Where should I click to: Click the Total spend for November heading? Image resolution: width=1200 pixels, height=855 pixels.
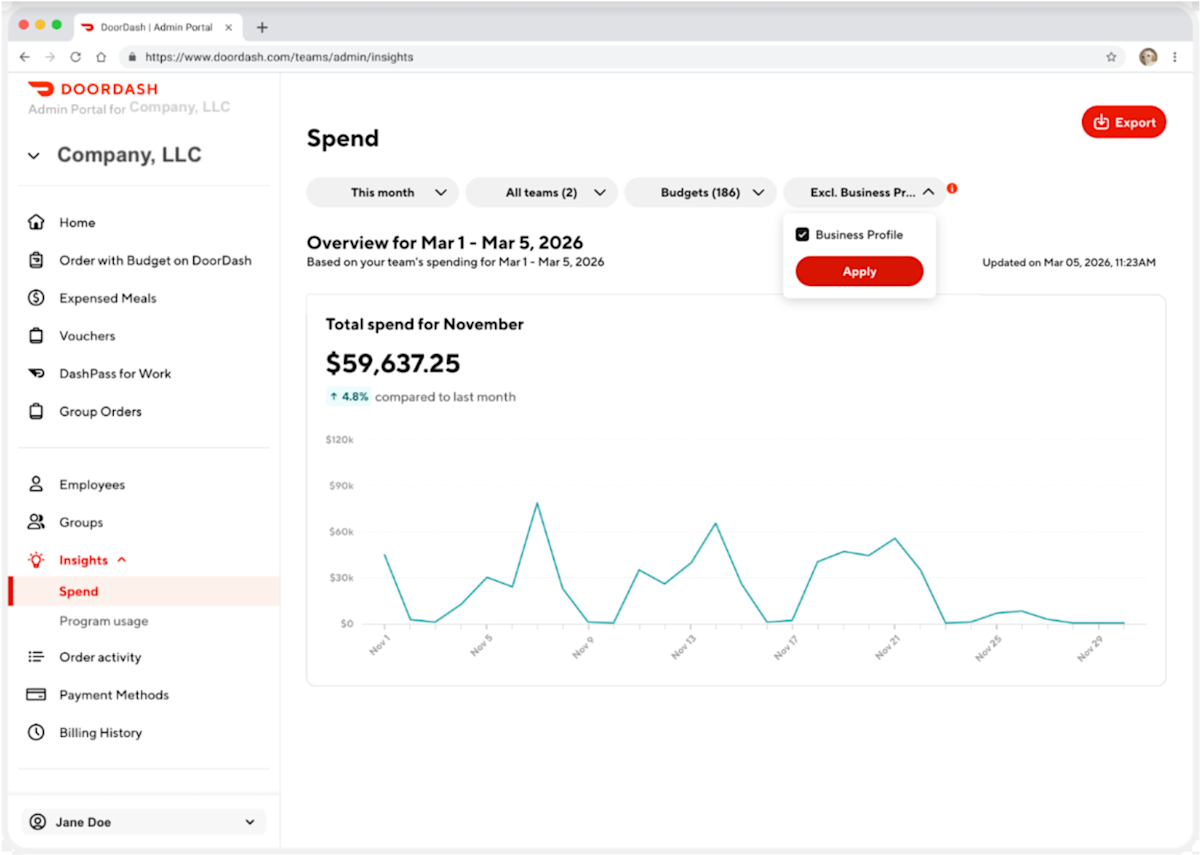tap(425, 324)
